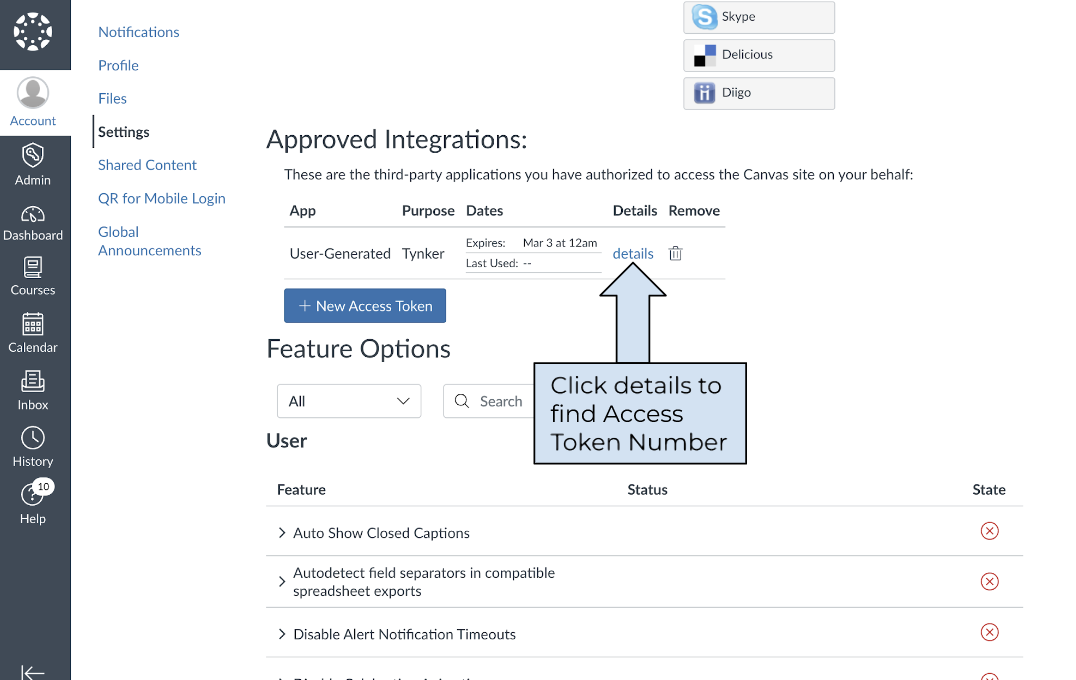
Task: Open Notifications in account menu
Action: click(139, 32)
